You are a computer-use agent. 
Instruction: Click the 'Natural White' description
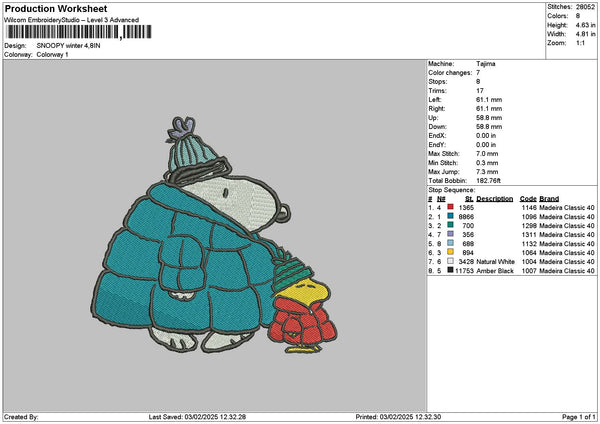pos(495,262)
